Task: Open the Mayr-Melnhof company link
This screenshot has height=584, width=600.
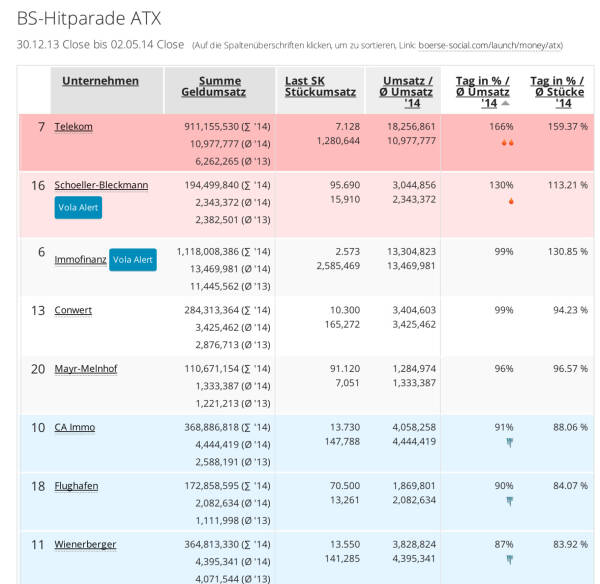Action: (x=86, y=369)
